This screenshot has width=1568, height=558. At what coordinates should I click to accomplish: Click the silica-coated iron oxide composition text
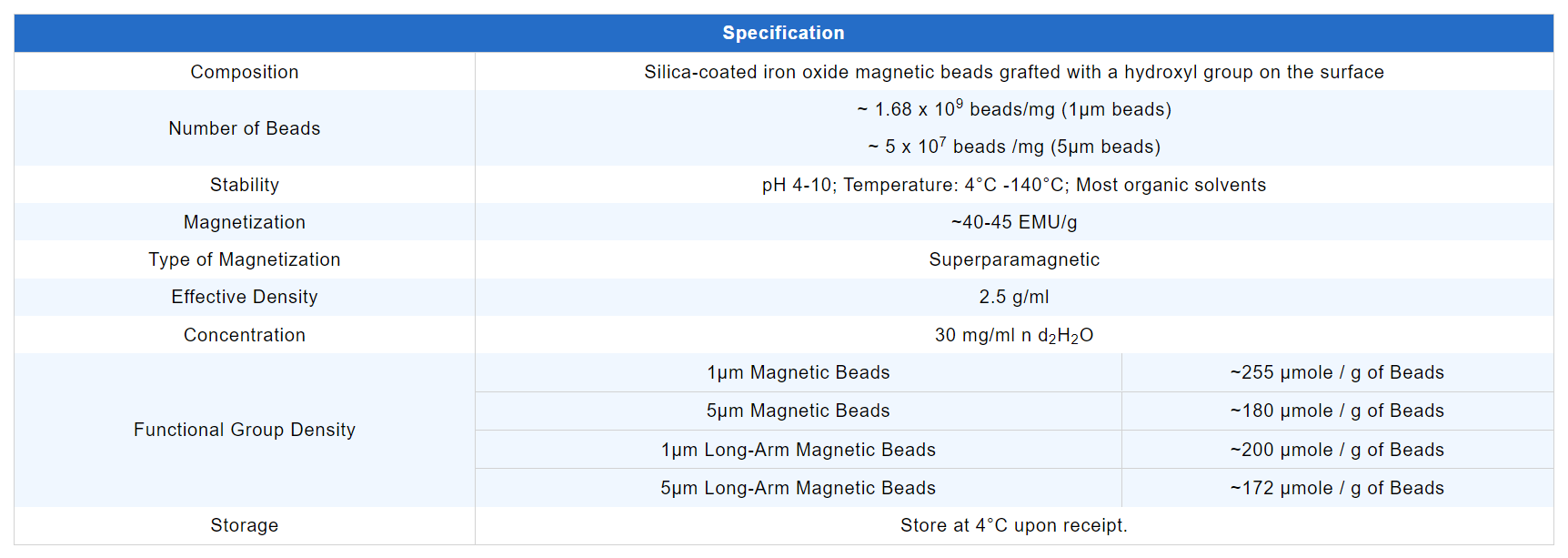tap(1013, 72)
